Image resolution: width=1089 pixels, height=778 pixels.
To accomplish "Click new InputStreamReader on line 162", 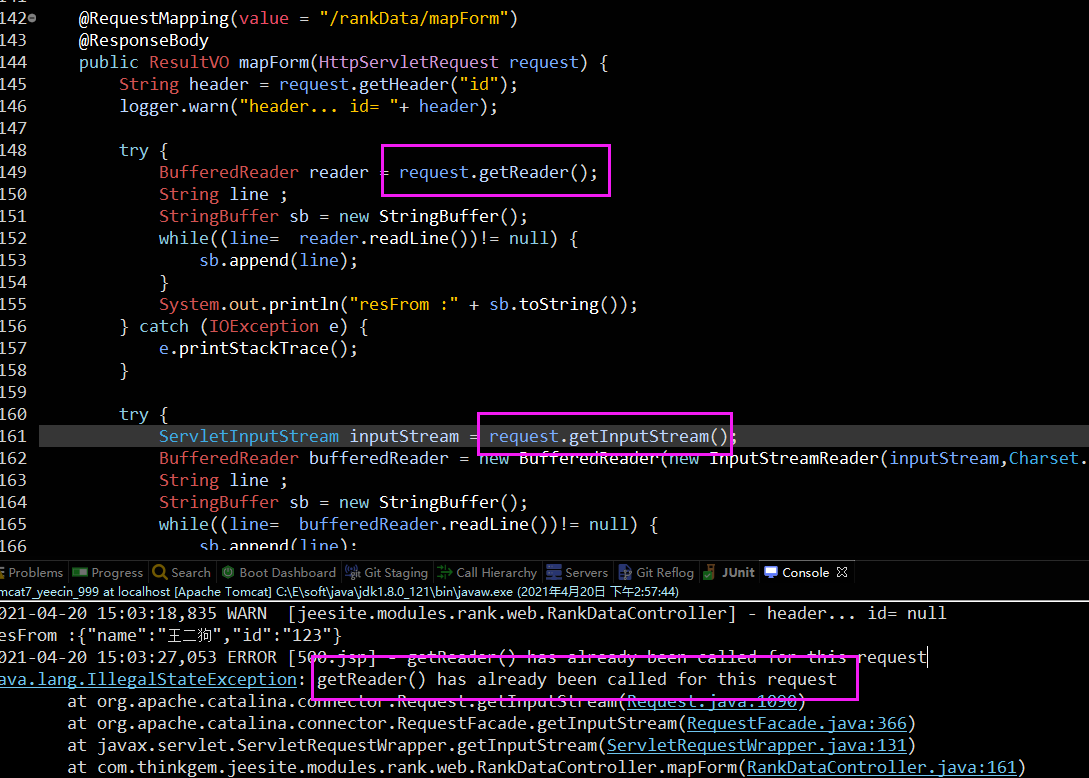I will coord(774,458).
